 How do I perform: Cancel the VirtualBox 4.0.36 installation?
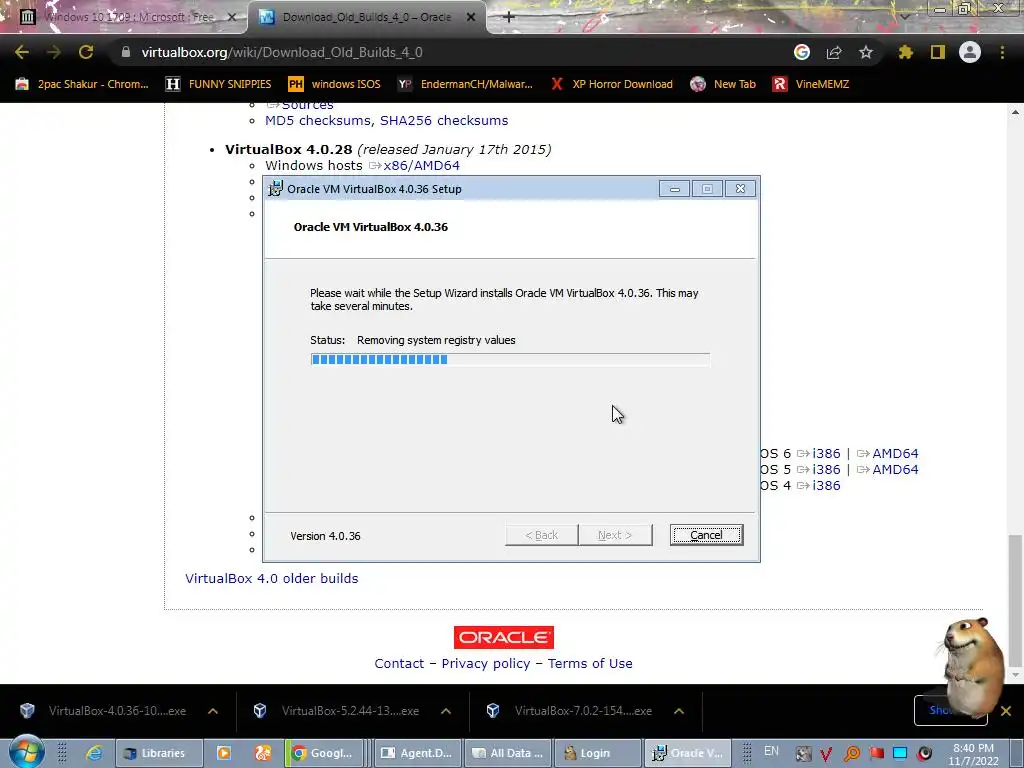tap(707, 535)
